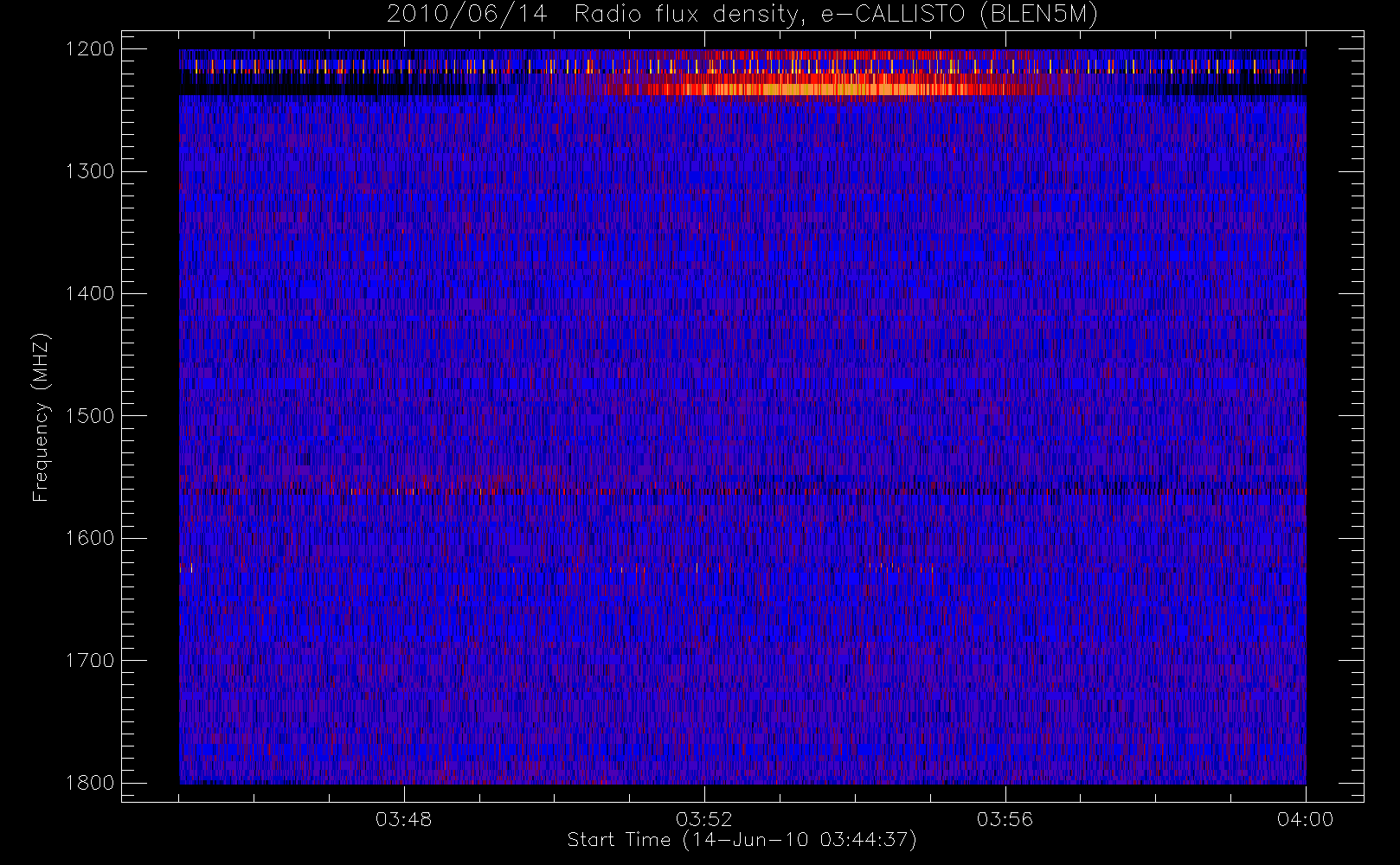The height and width of the screenshot is (865, 1400).
Task: Click the 1700 frequency tick label
Action: [x=90, y=661]
